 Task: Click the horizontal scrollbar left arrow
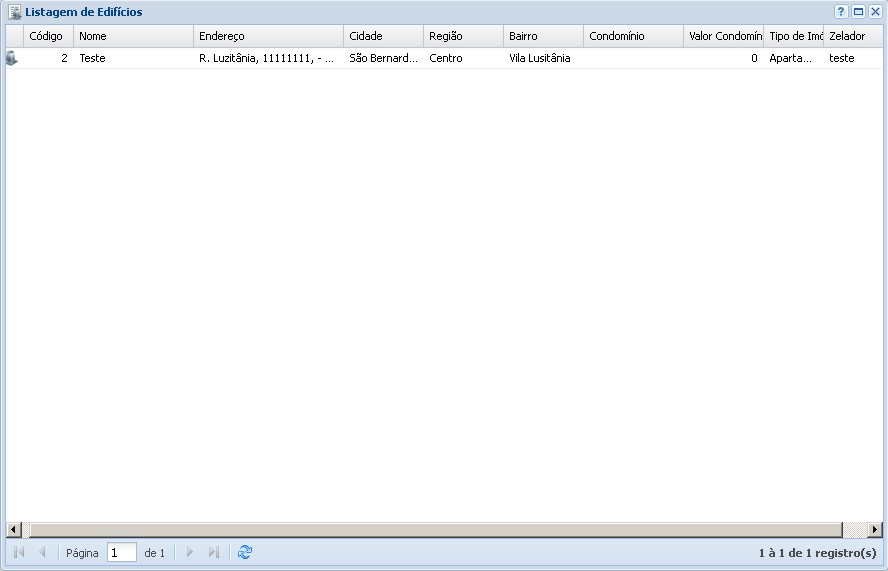pyautogui.click(x=13, y=529)
